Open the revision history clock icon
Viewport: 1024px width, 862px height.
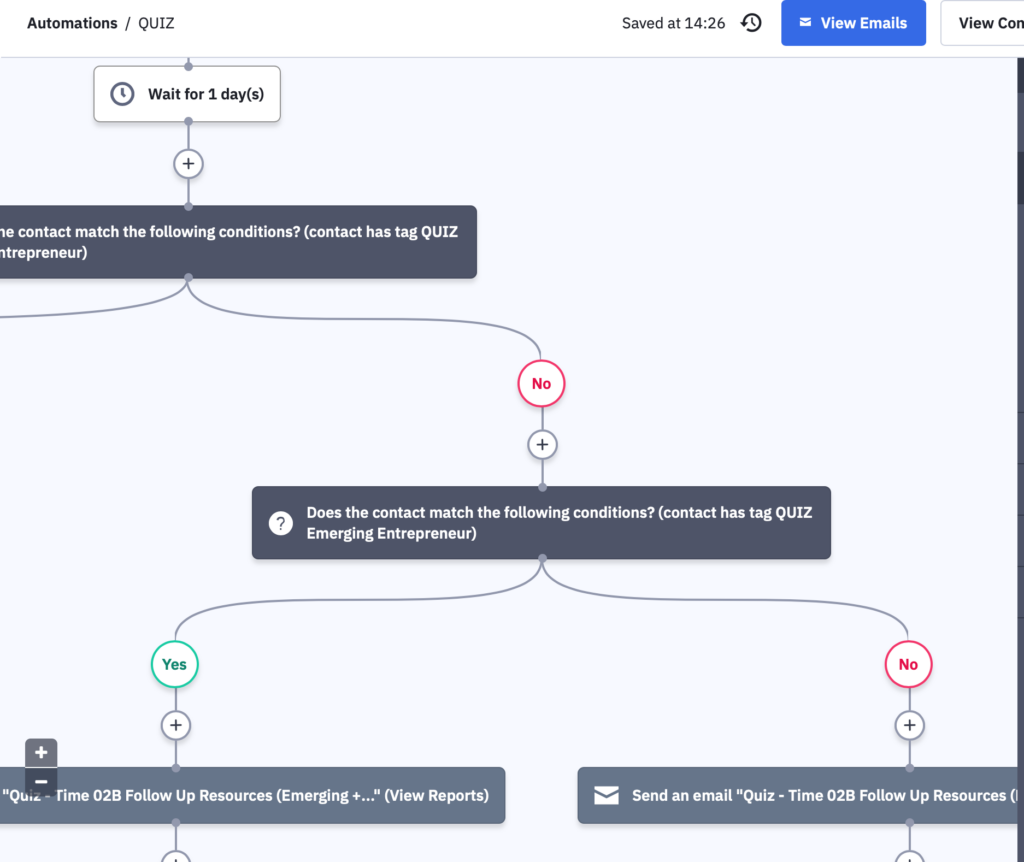coord(751,23)
